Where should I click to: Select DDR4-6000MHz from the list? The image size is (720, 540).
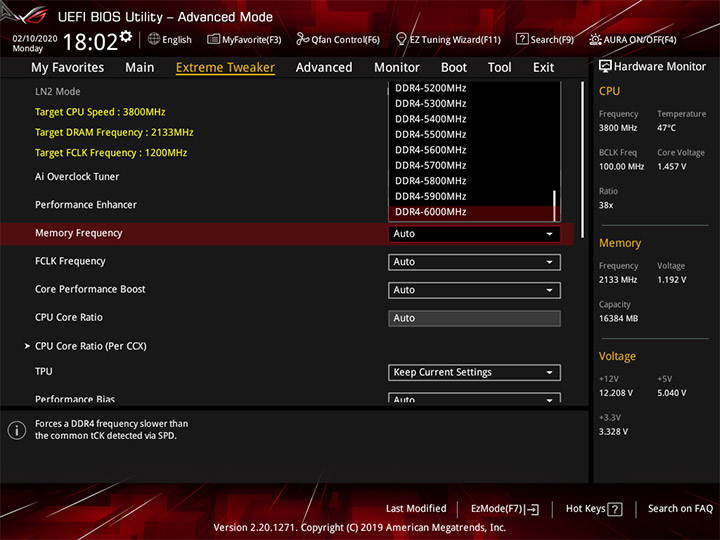coord(471,212)
